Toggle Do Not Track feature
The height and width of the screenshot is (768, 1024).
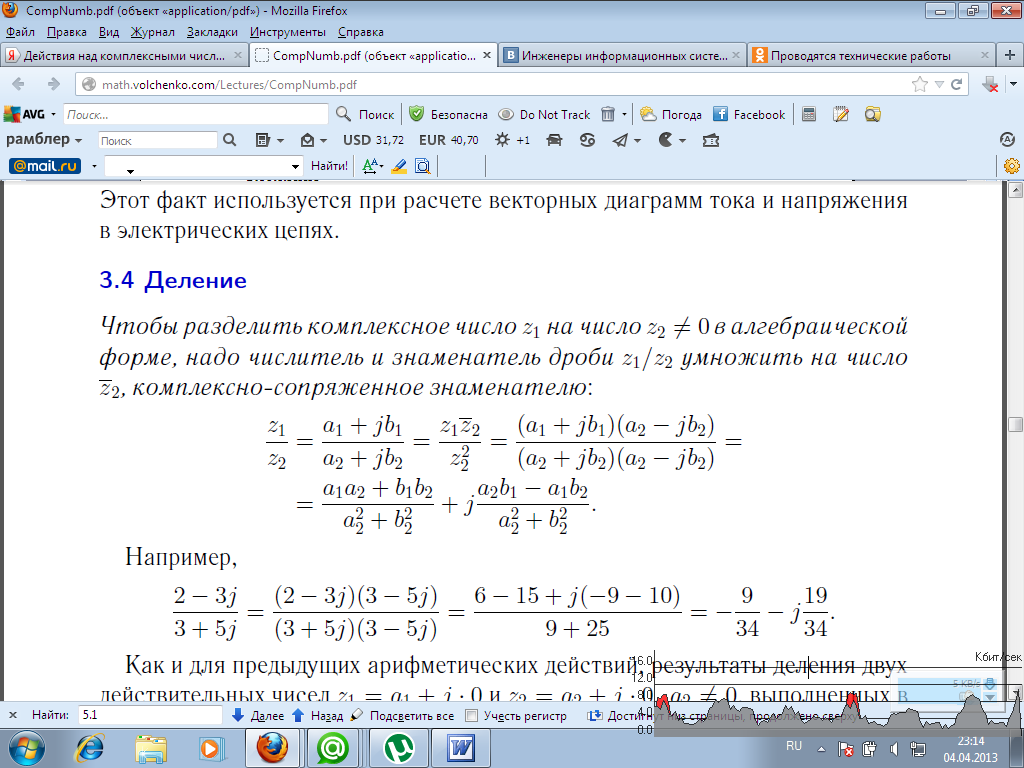pos(544,114)
